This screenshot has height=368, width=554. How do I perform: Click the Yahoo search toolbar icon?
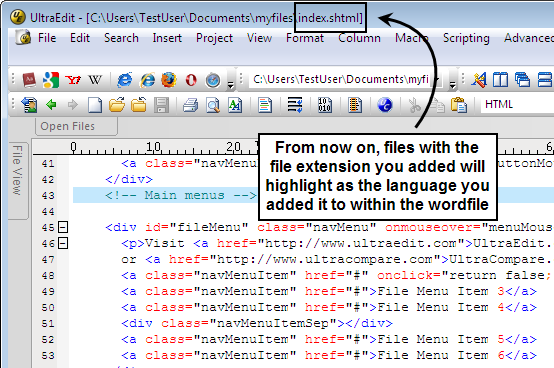pyautogui.click(x=73, y=80)
